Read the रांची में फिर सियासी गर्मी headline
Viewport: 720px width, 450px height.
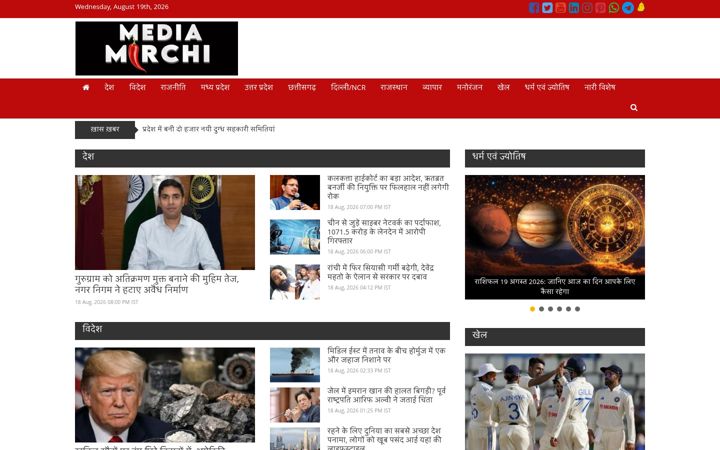click(381, 272)
